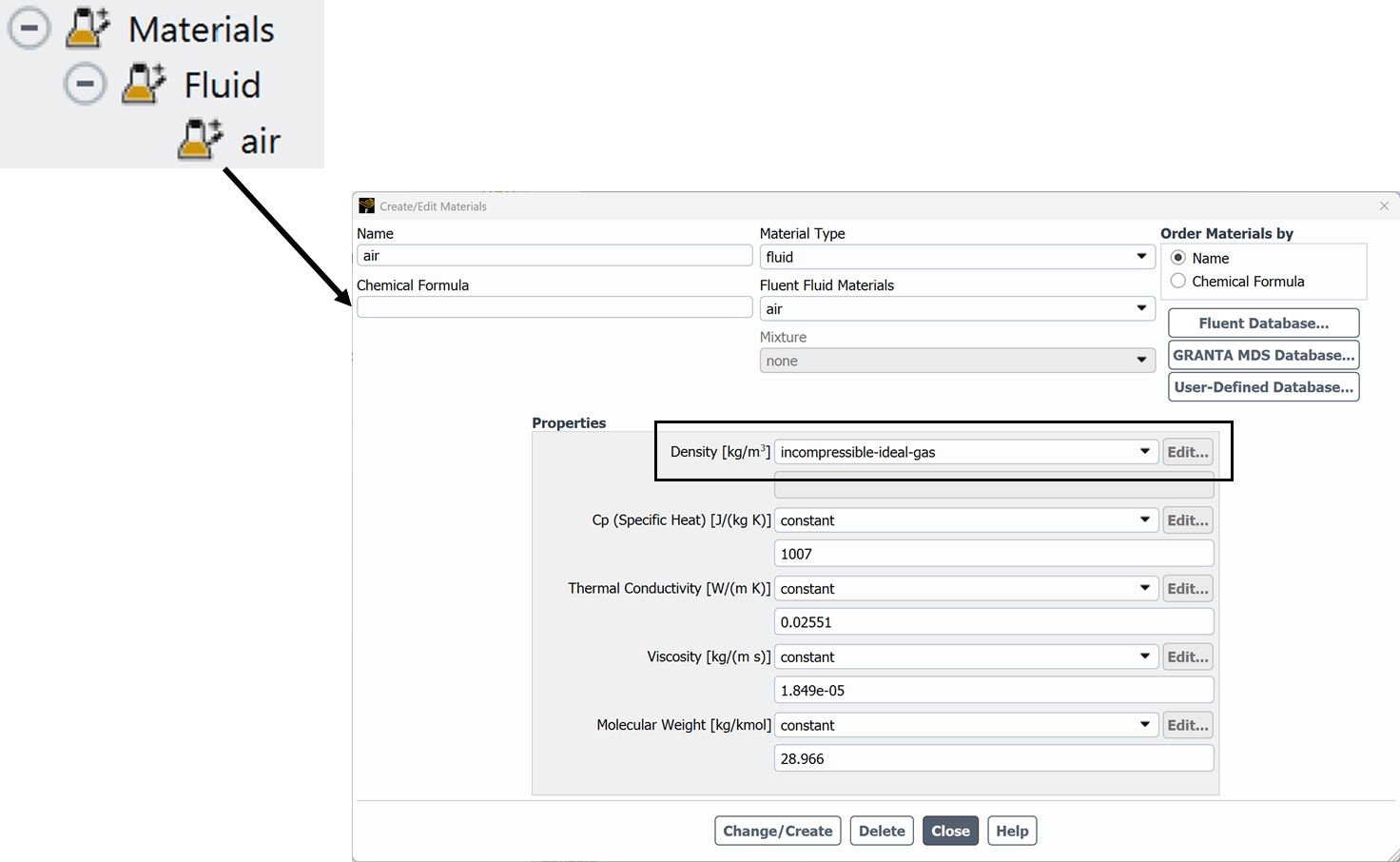Viewport: 1400px width, 862px height.
Task: Open the Cp Specific Heat method dropdown
Action: pos(966,520)
